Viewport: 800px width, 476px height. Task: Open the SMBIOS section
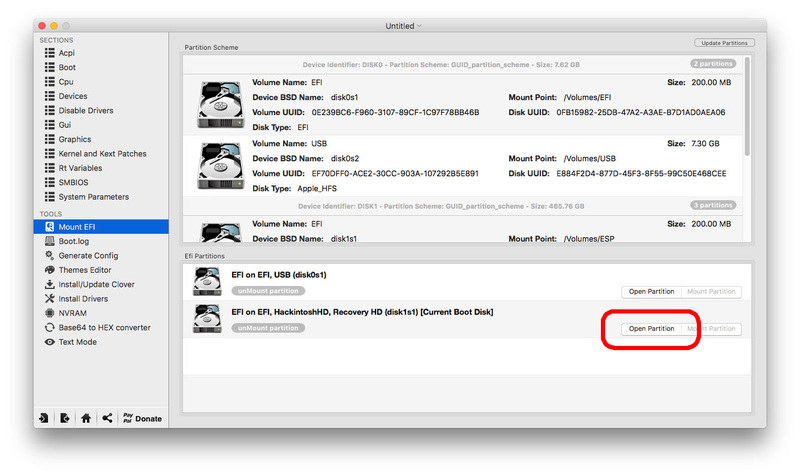point(73,182)
